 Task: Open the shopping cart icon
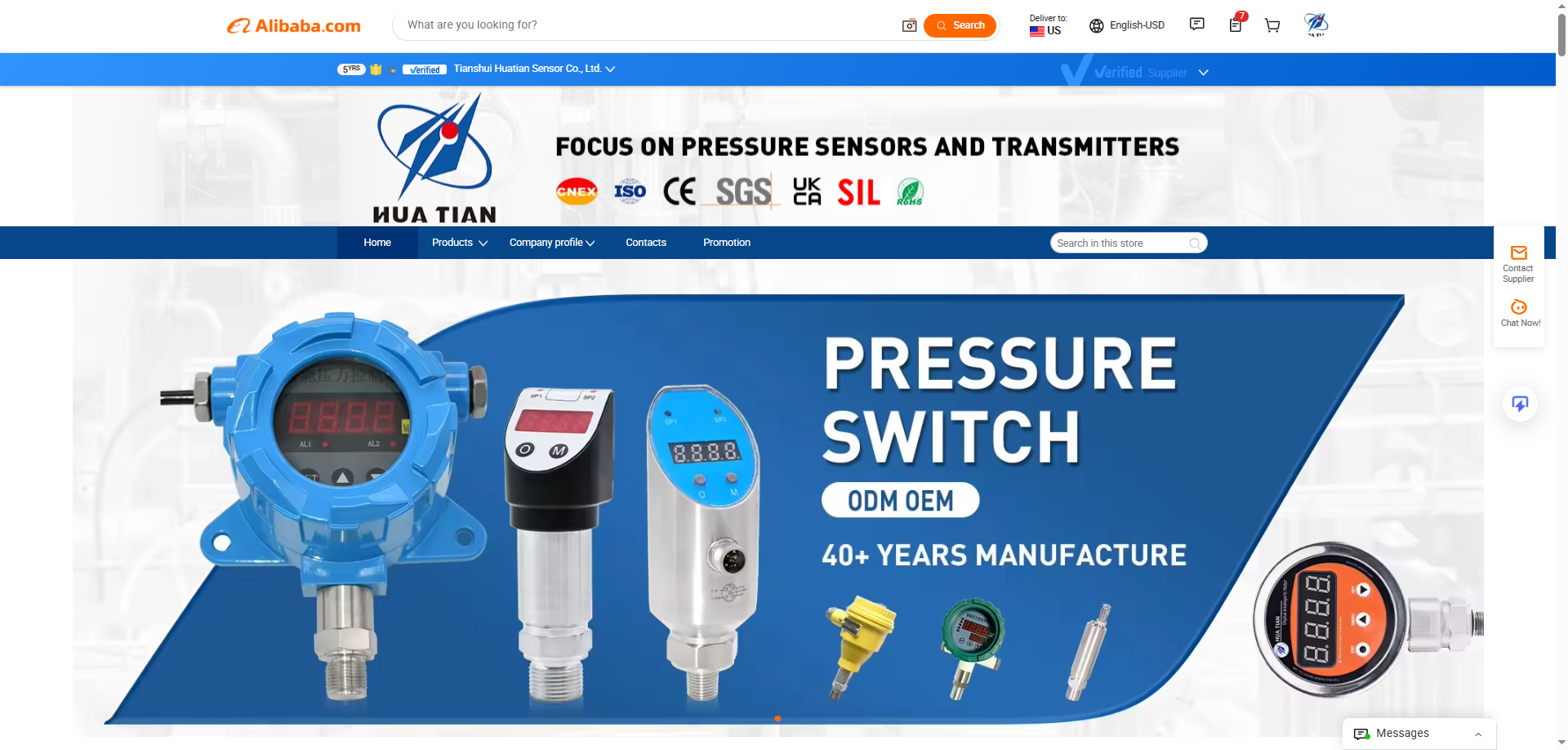[1272, 25]
